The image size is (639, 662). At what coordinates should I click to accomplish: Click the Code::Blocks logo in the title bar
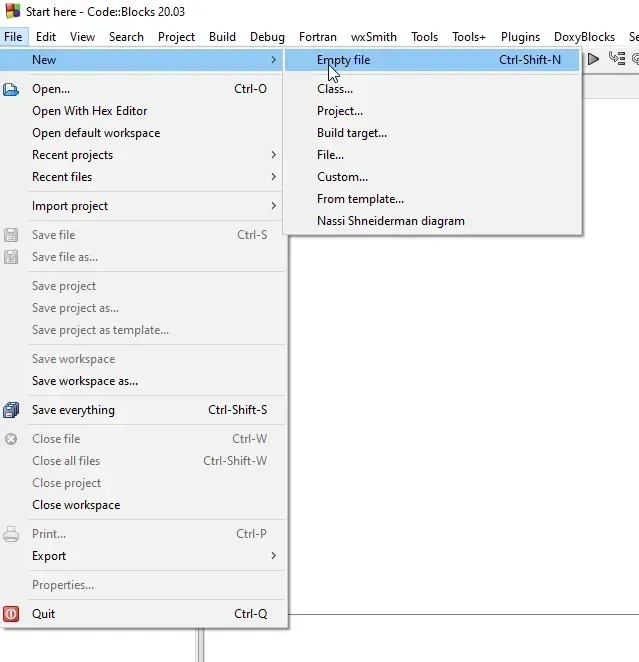pyautogui.click(x=12, y=11)
